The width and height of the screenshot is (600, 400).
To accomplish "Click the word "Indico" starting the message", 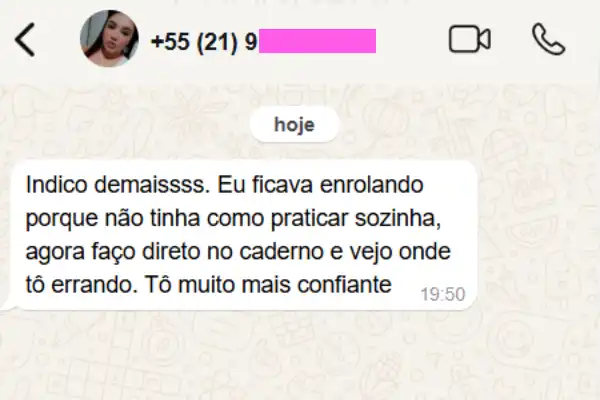I will [57, 184].
